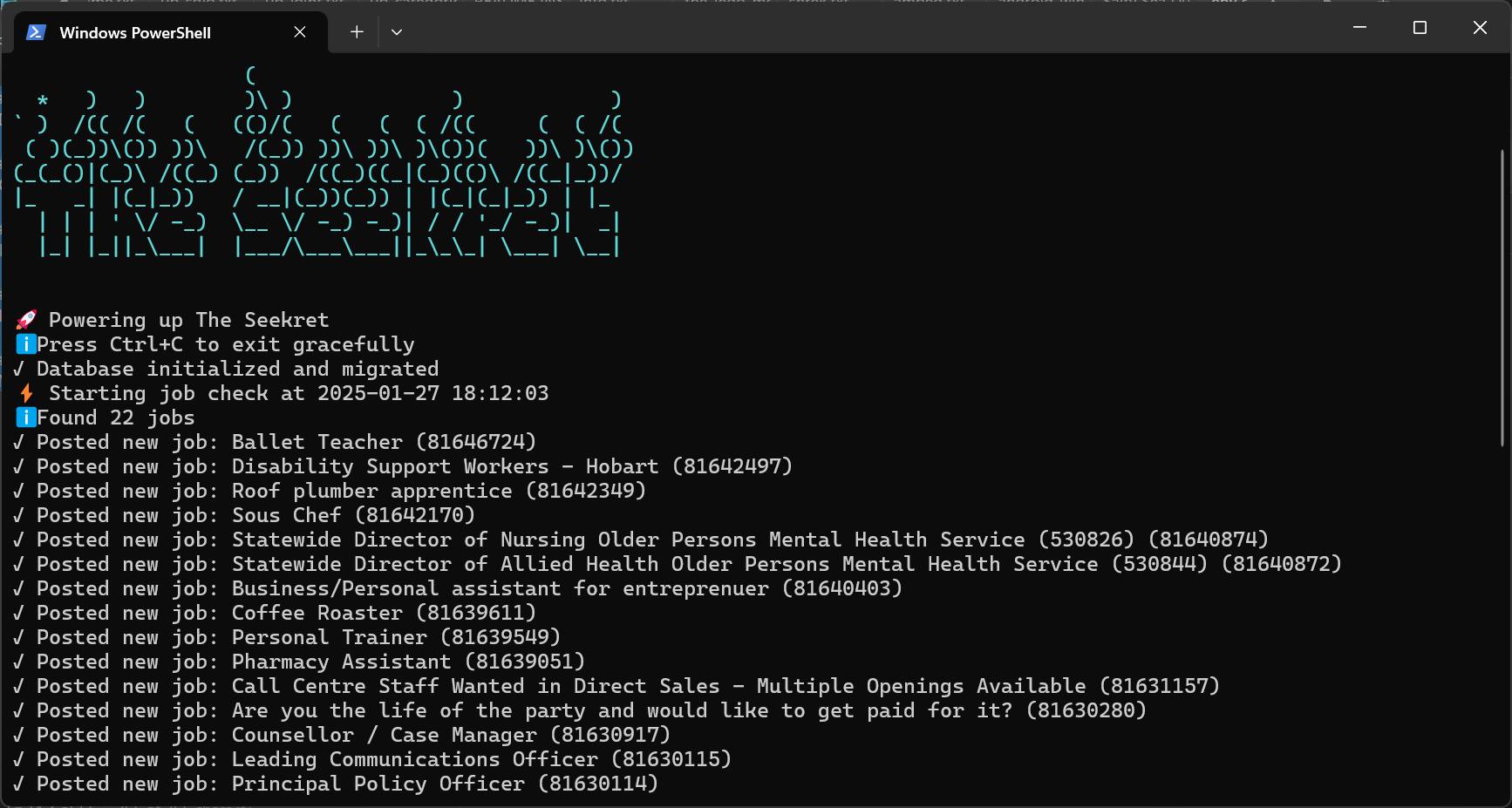
Task: Click 'Statewide Director of Allied Health' job line
Action: (678, 564)
